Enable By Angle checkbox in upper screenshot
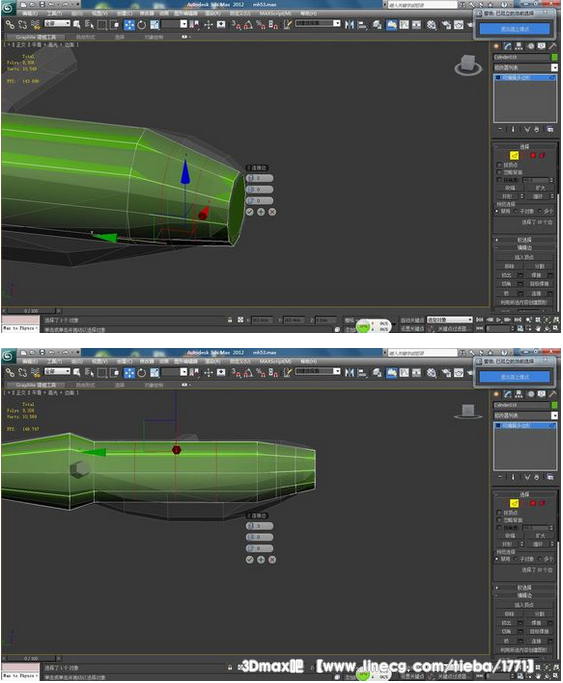Image resolution: width=563 pixels, height=683 pixels. (499, 180)
